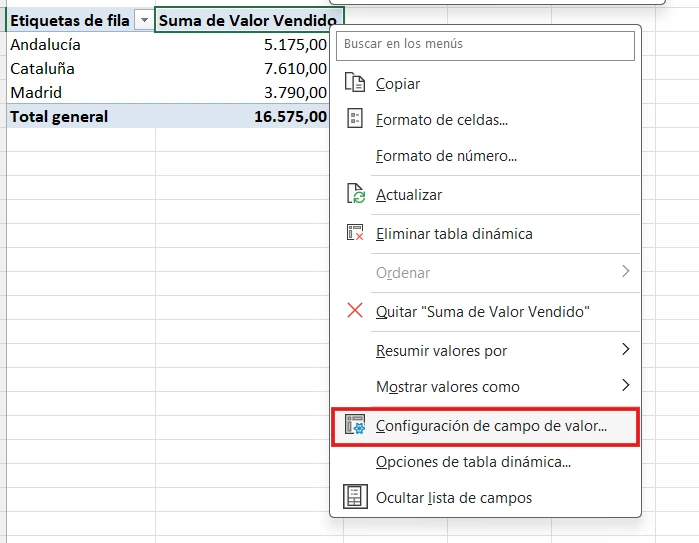
Task: Click the Copiar icon in context menu
Action: tap(355, 82)
